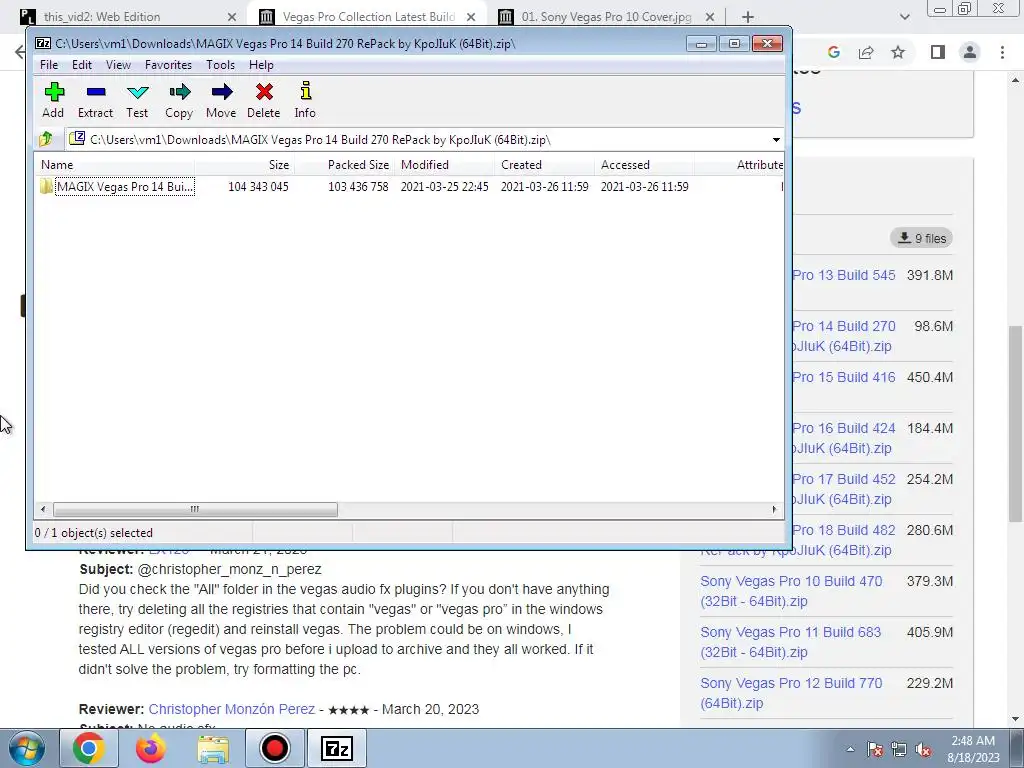Sort by Created column header
Image resolution: width=1024 pixels, height=768 pixels.
click(x=544, y=165)
